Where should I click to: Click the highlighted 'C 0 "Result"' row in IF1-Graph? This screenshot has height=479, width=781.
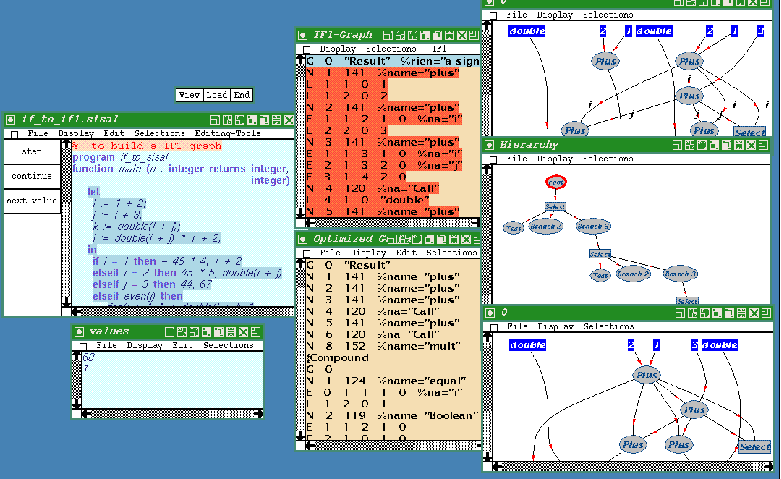tap(392, 61)
